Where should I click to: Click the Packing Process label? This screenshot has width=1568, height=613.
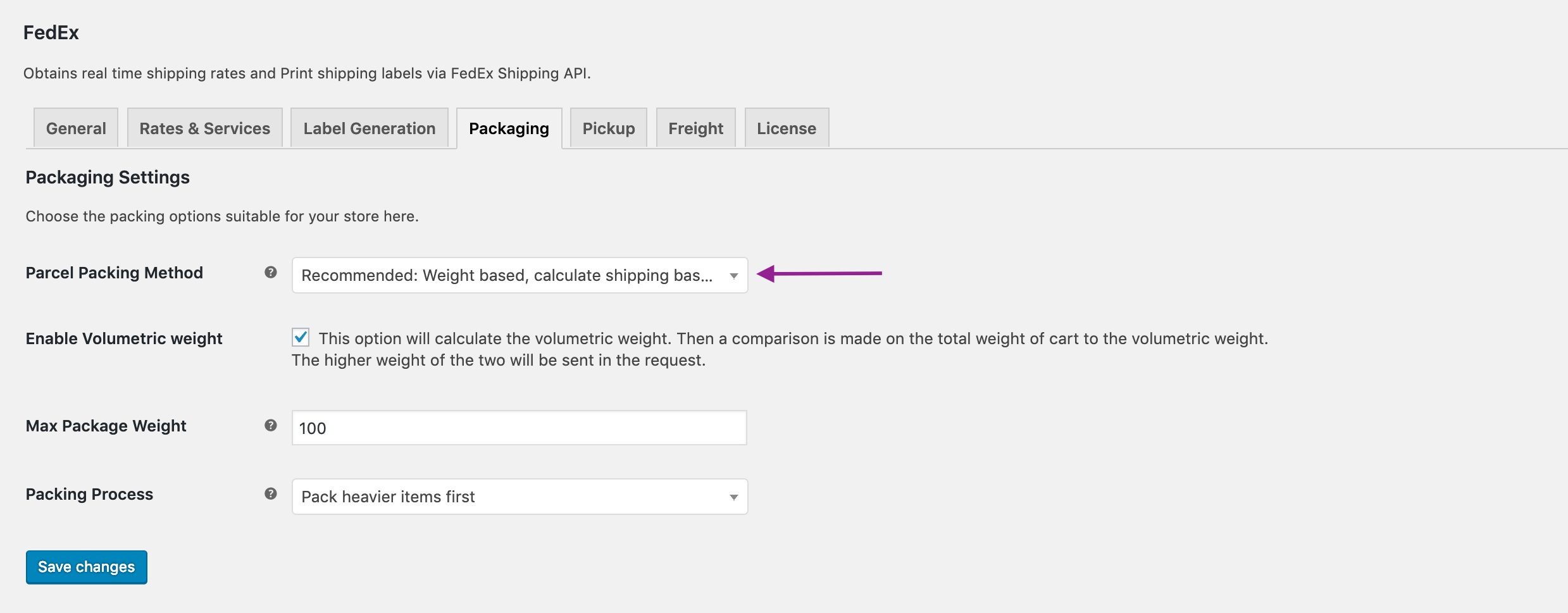point(89,495)
